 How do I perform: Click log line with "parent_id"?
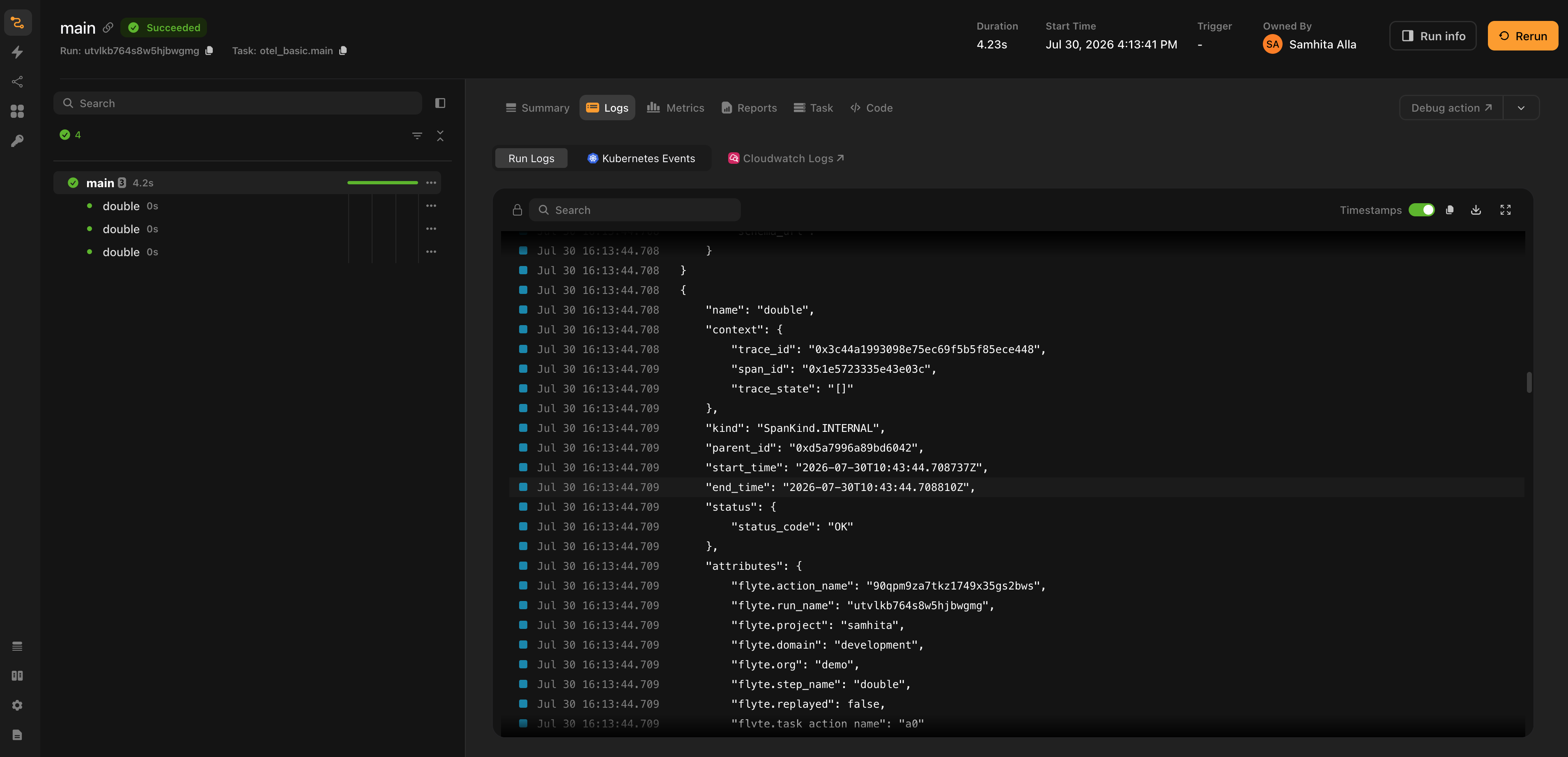1016,448
